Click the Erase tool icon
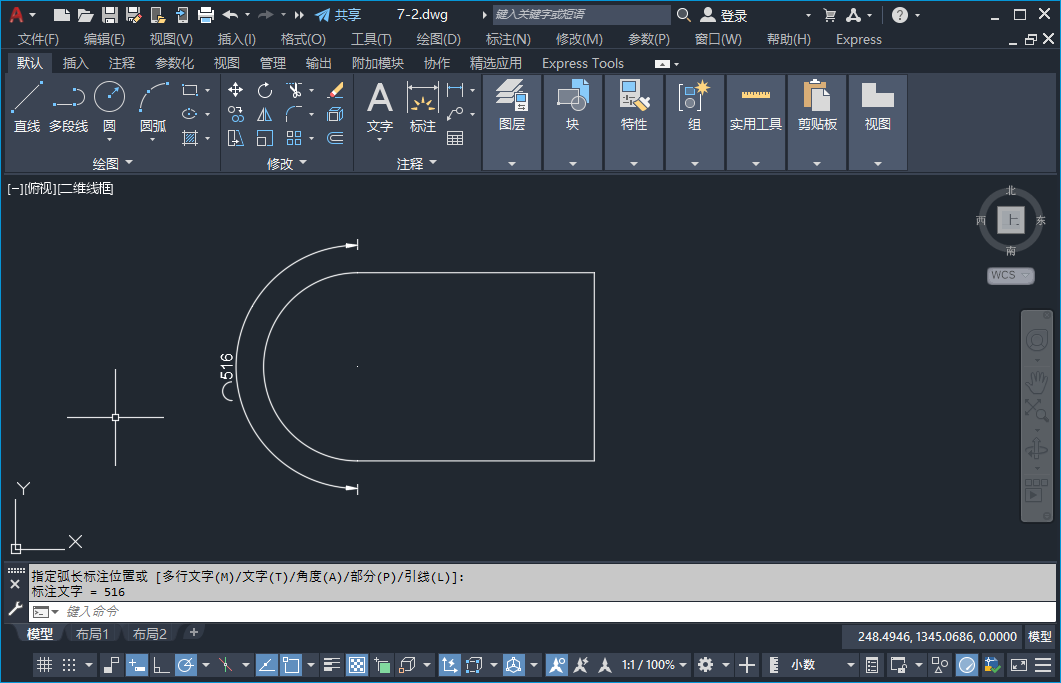Viewport: 1061px width, 683px height. click(335, 90)
